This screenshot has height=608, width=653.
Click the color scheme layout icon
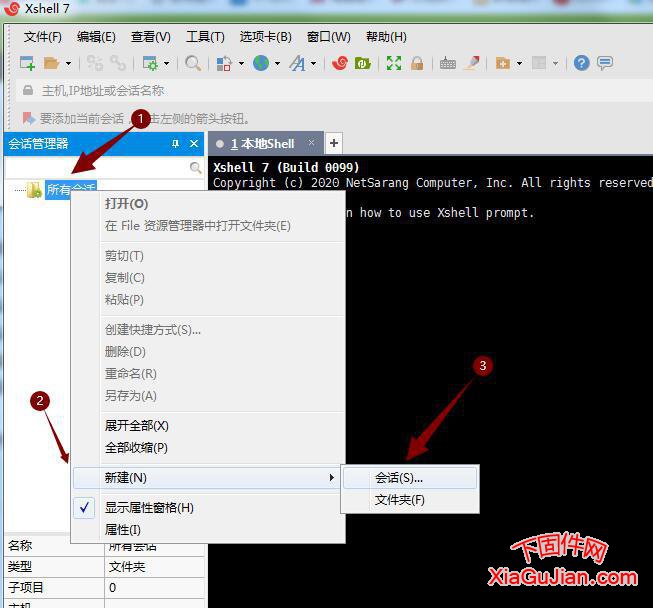[224, 63]
